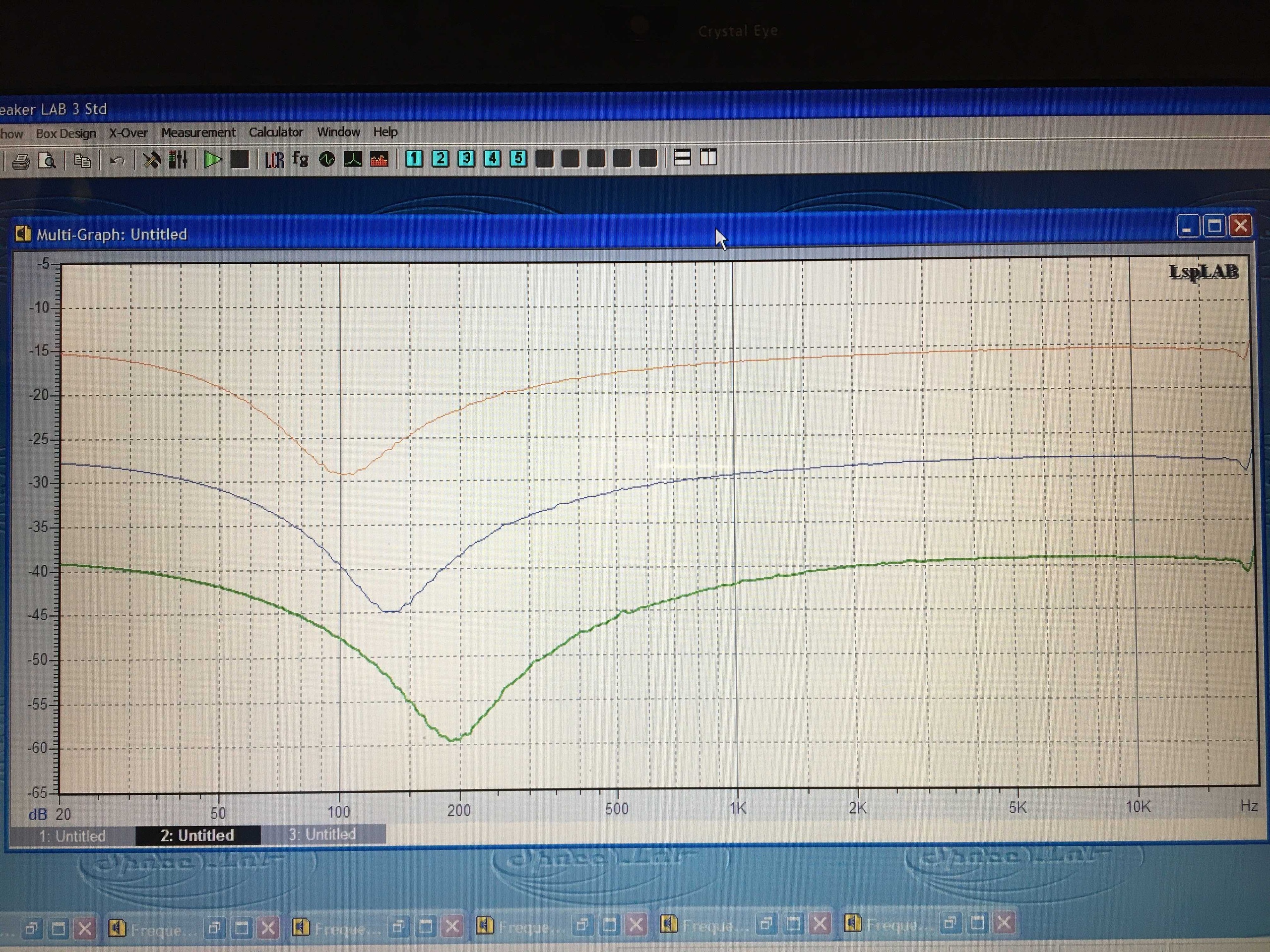The width and height of the screenshot is (1270, 952).
Task: Open the X-Over menu
Action: (x=128, y=133)
